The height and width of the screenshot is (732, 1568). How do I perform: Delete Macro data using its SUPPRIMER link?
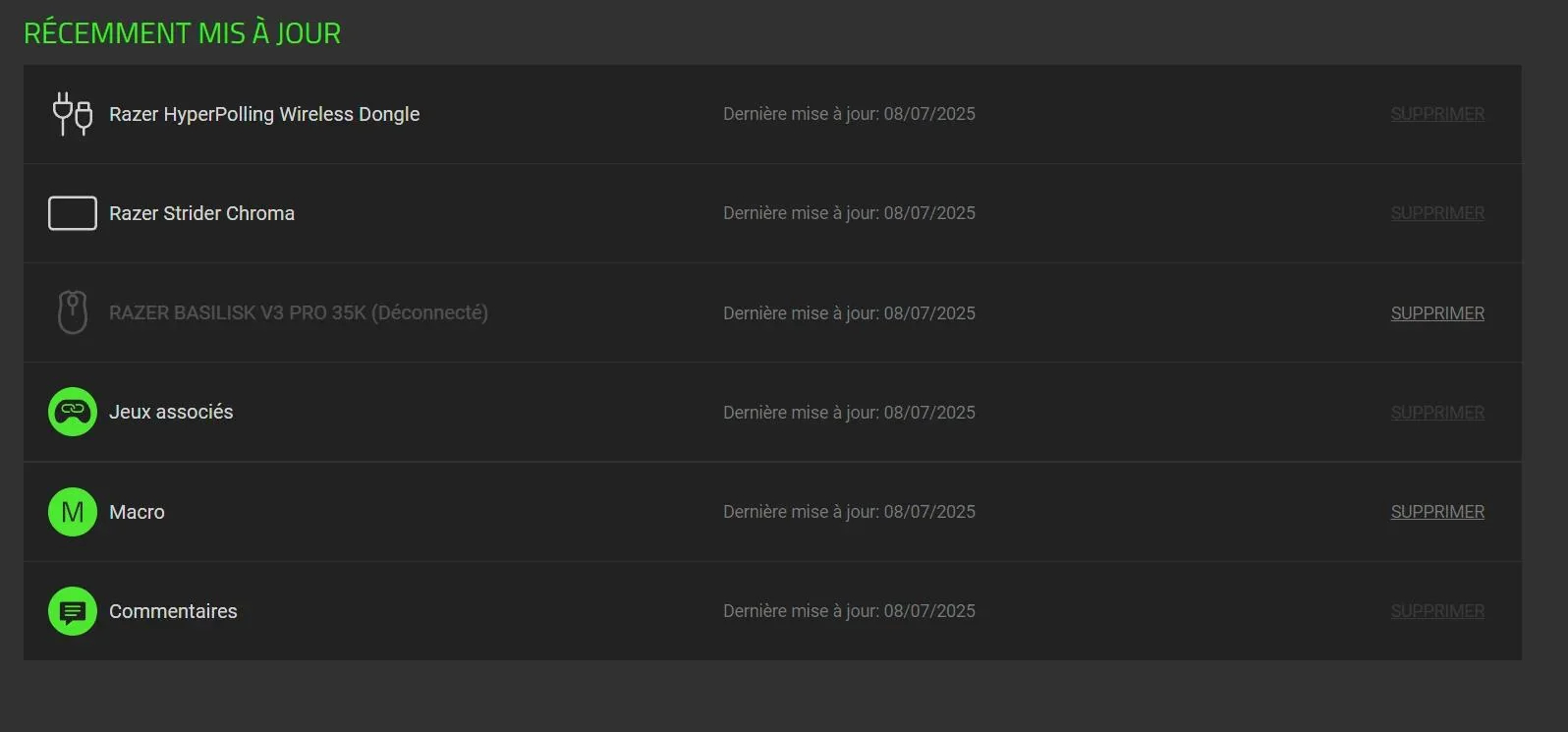click(x=1437, y=512)
